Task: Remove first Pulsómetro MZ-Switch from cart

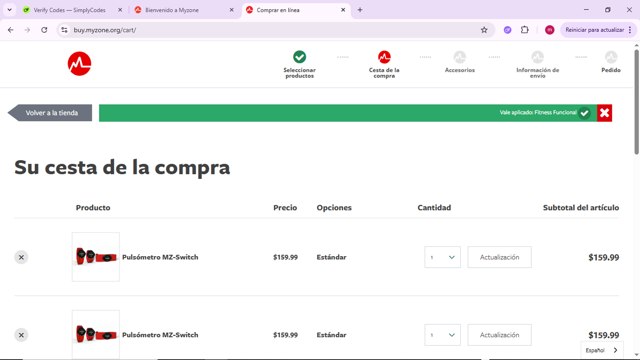Action: click(21, 257)
